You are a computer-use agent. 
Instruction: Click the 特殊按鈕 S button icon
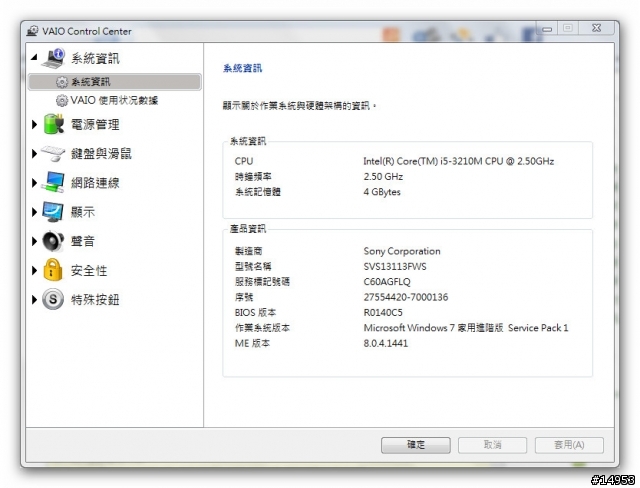click(53, 299)
